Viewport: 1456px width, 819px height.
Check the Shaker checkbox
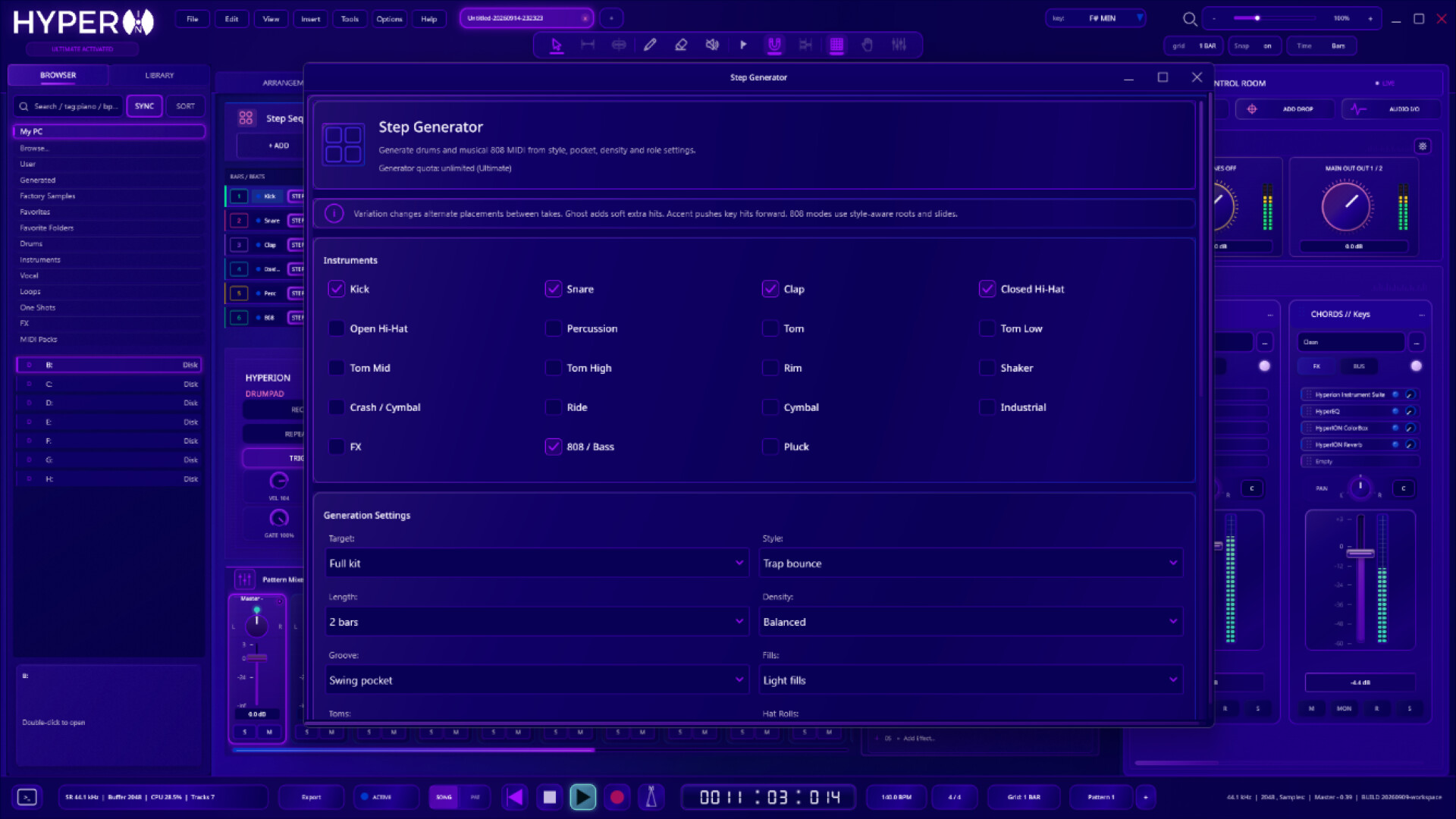(x=987, y=368)
